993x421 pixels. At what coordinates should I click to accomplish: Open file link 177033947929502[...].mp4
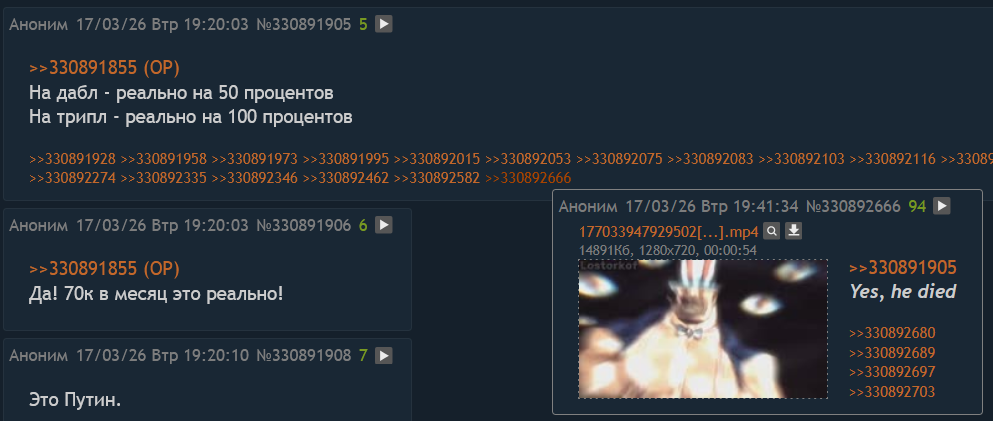(669, 232)
